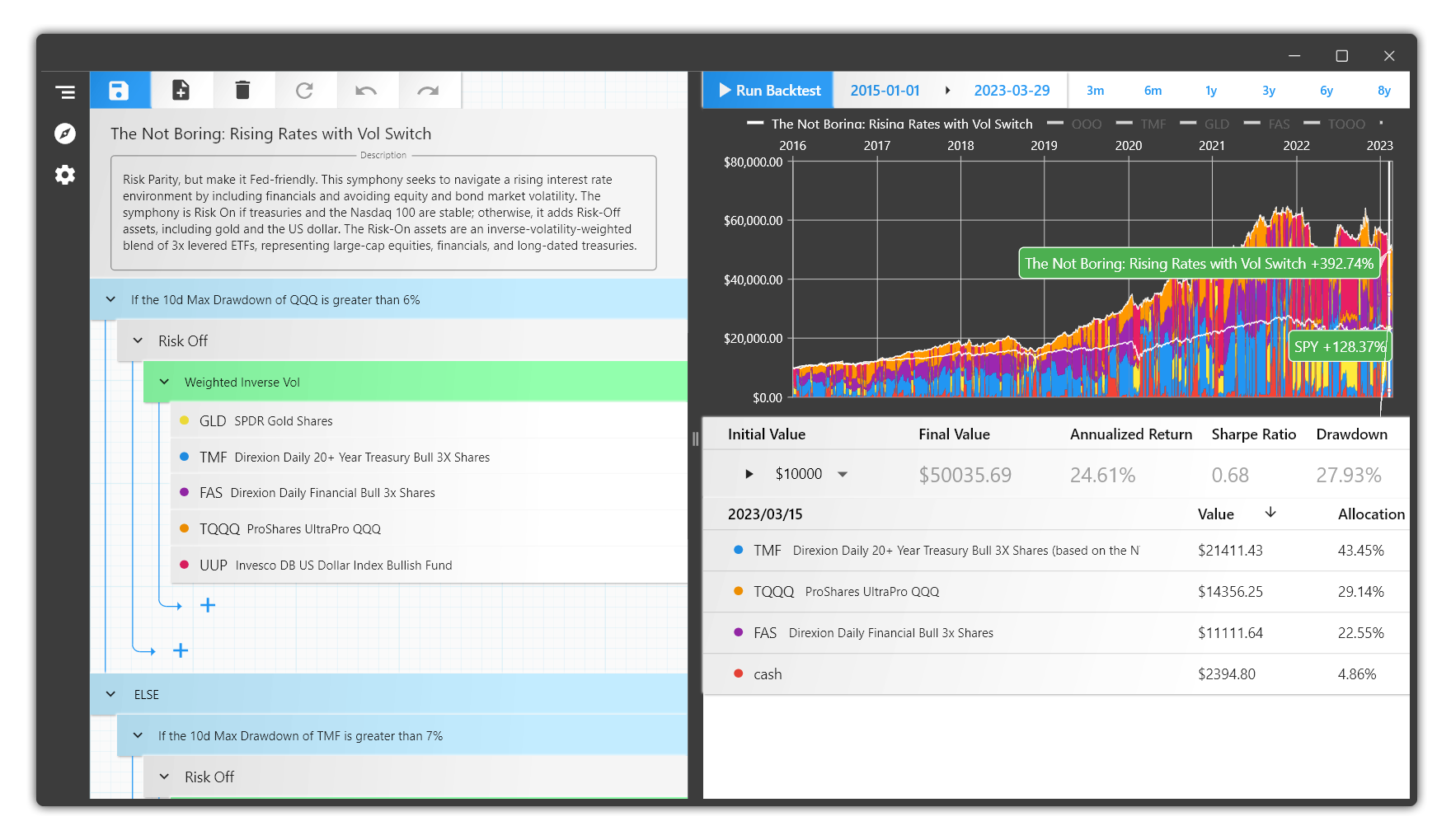Select TQQQ ProShares UltraPro asset in tree
The image size is (1451, 840).
tap(429, 528)
